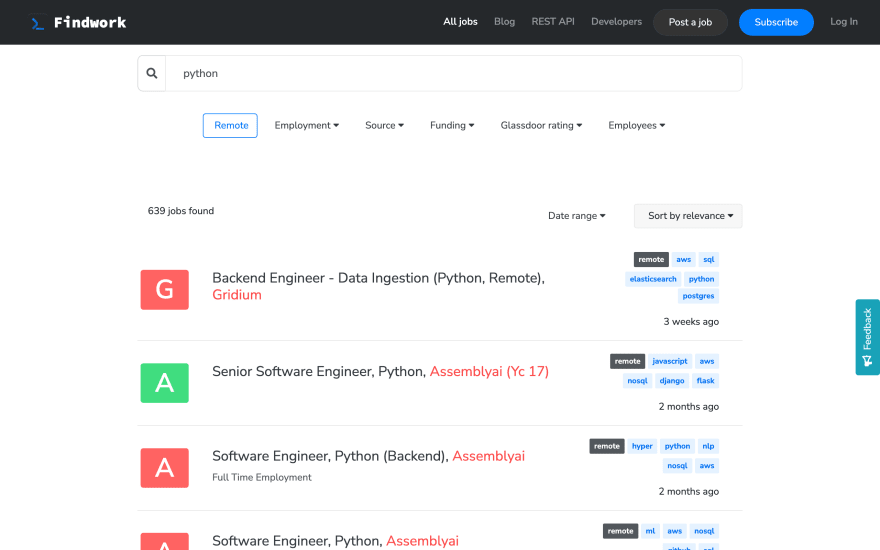Viewport: 880px width, 550px height.
Task: Click the ml tag
Action: [650, 531]
